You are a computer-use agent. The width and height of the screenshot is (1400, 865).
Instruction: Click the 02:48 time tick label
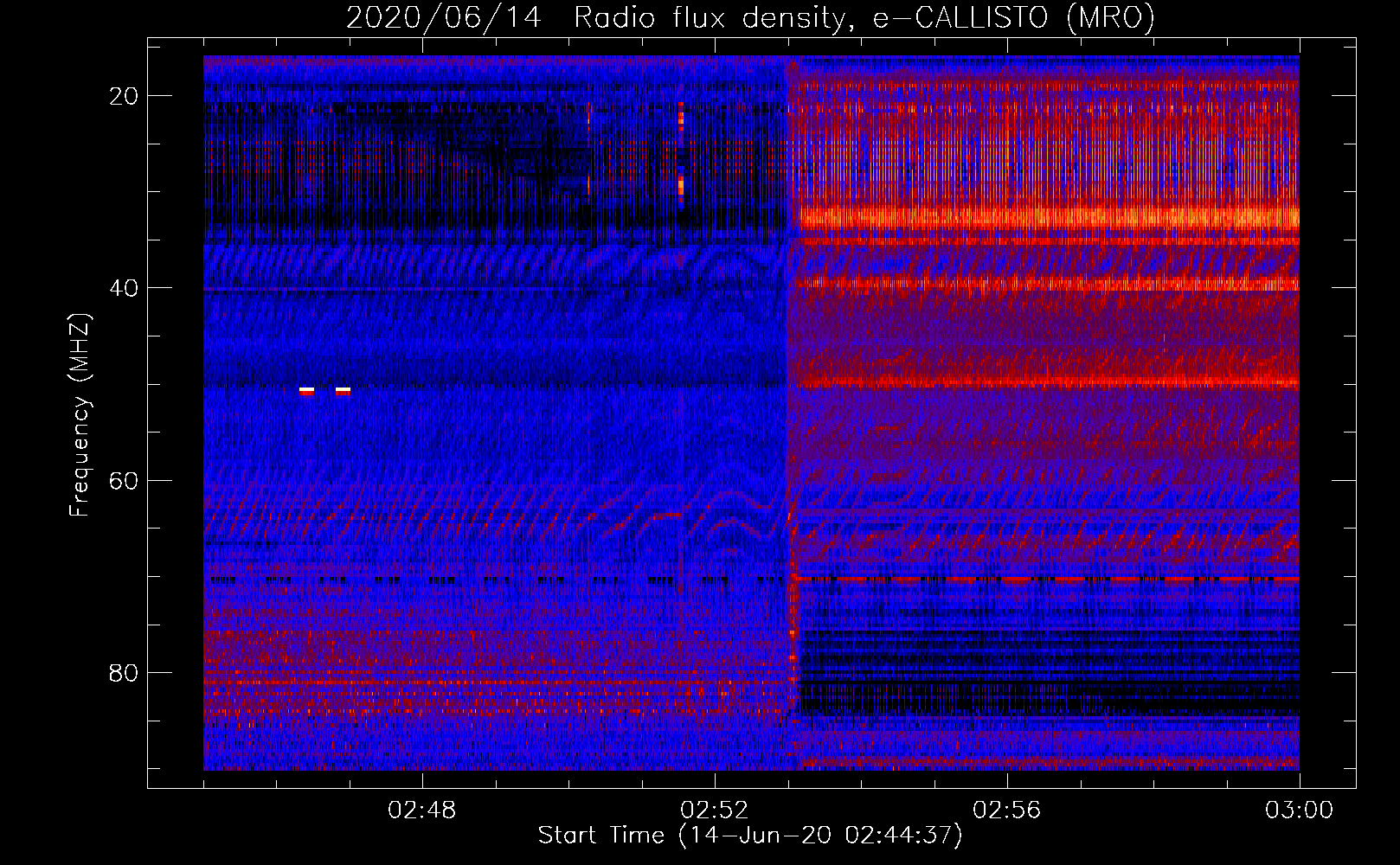(x=422, y=811)
